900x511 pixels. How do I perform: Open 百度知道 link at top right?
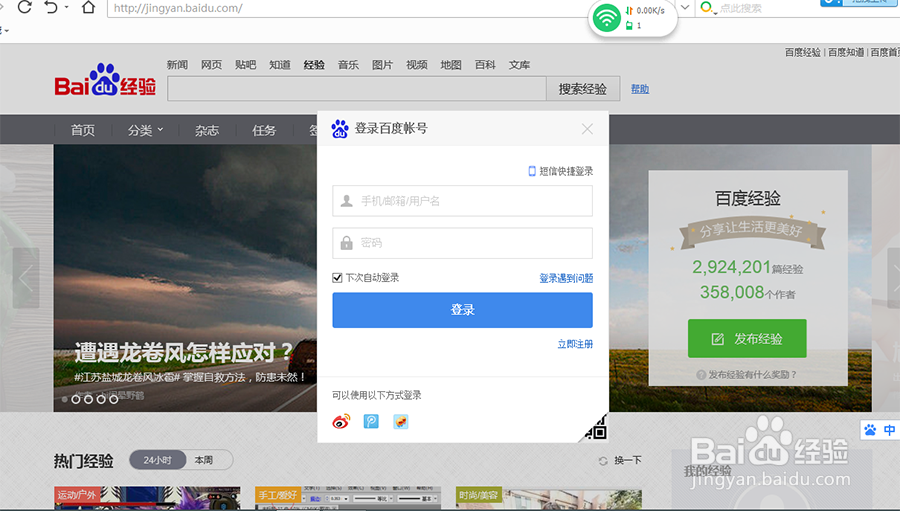pyautogui.click(x=846, y=52)
